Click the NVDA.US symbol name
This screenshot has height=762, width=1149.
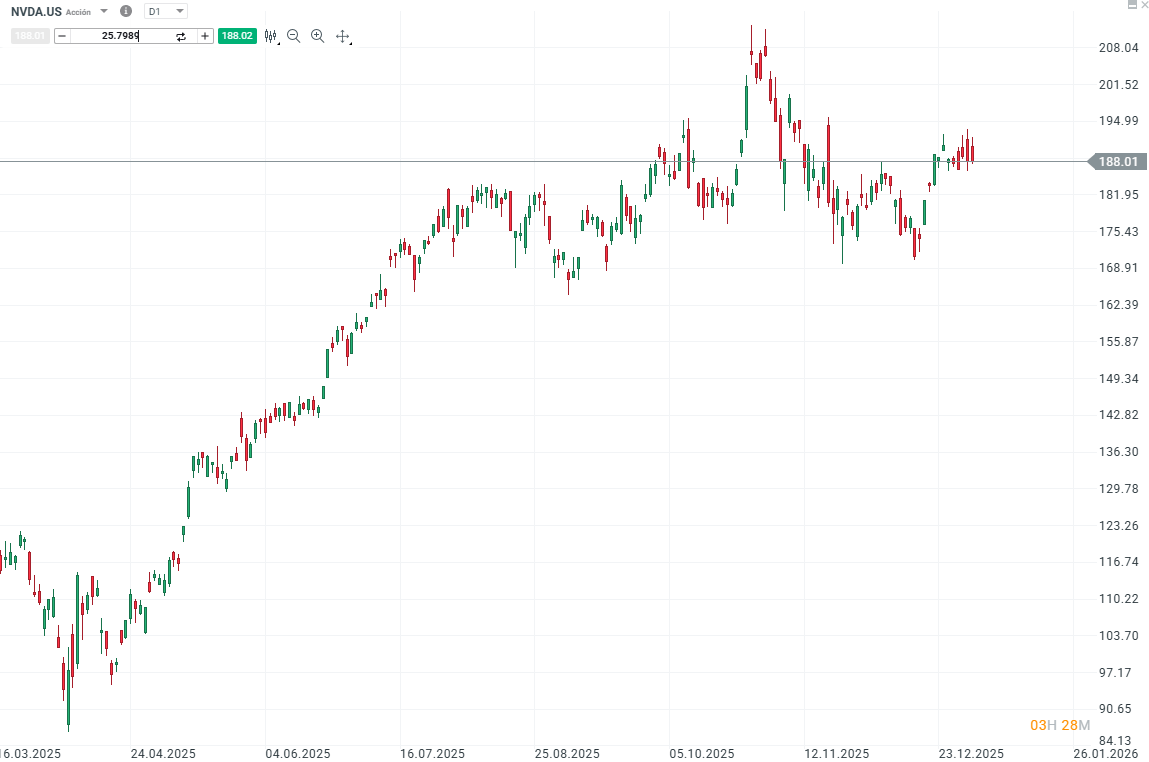(x=35, y=11)
